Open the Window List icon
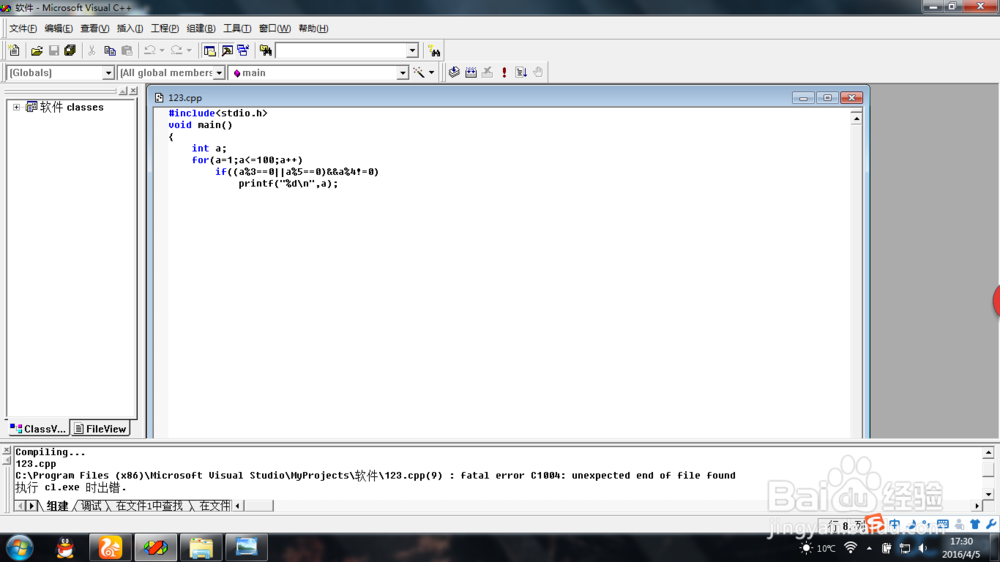 point(243,50)
